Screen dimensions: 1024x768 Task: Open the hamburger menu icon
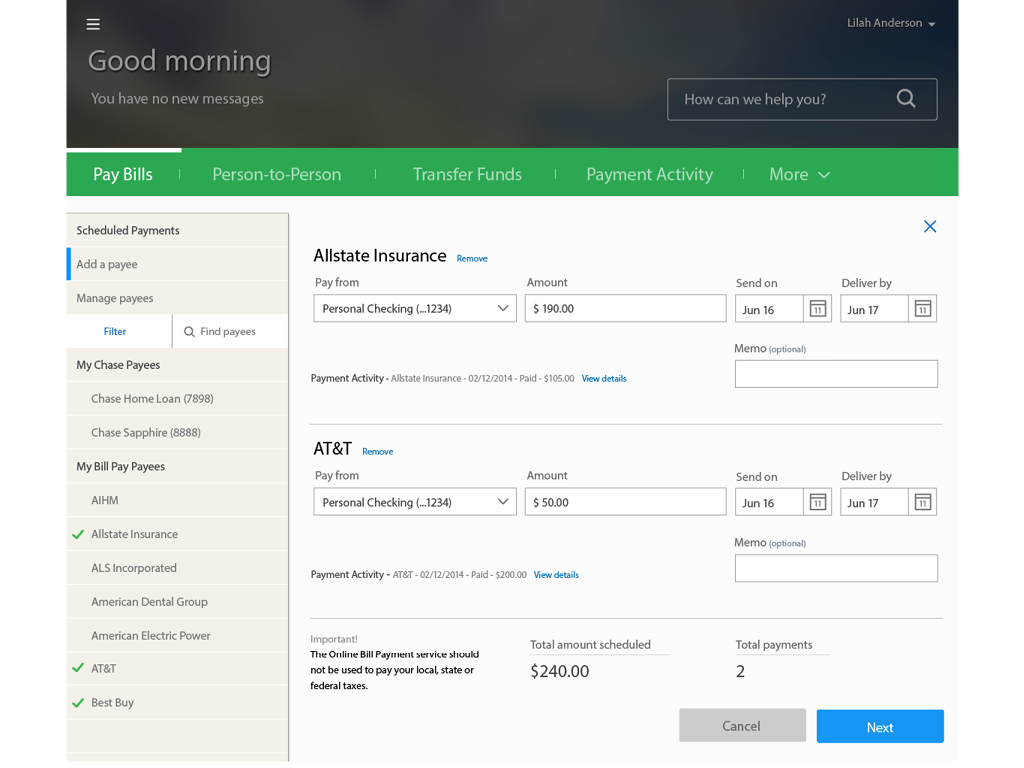coord(93,24)
